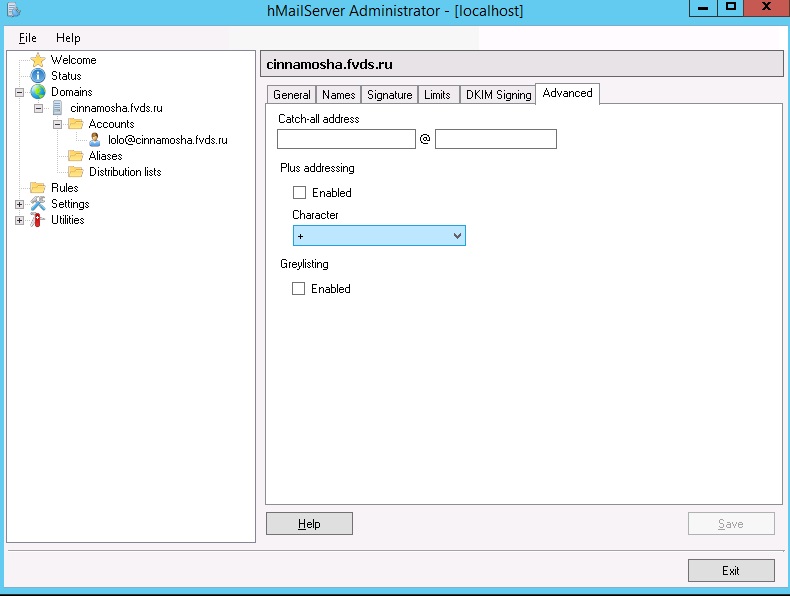Click the hMailServer app icon in title bar
The image size is (790, 596).
point(14,10)
